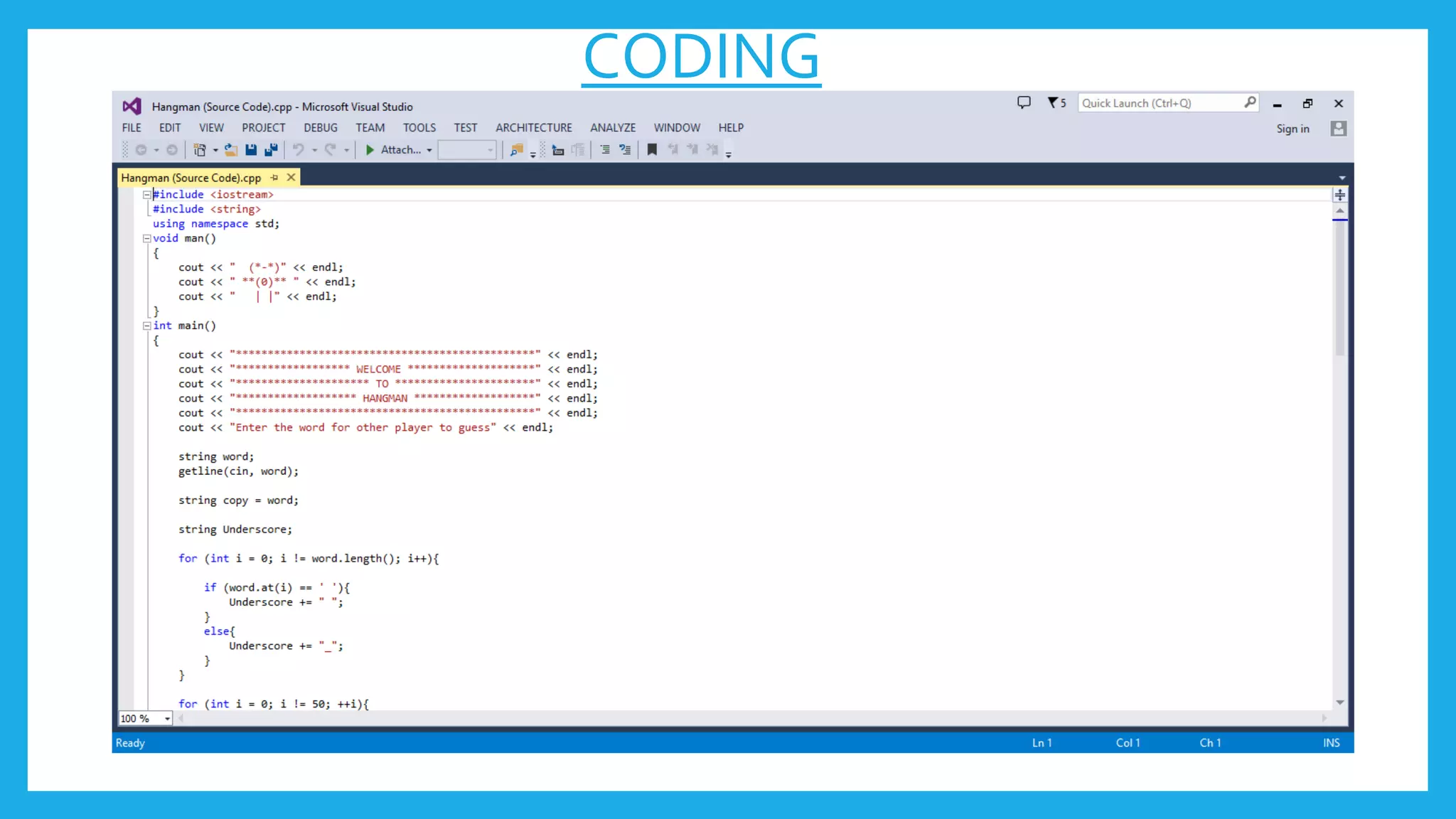1456x819 pixels.
Task: Collapse the void man() function block
Action: click(146, 239)
